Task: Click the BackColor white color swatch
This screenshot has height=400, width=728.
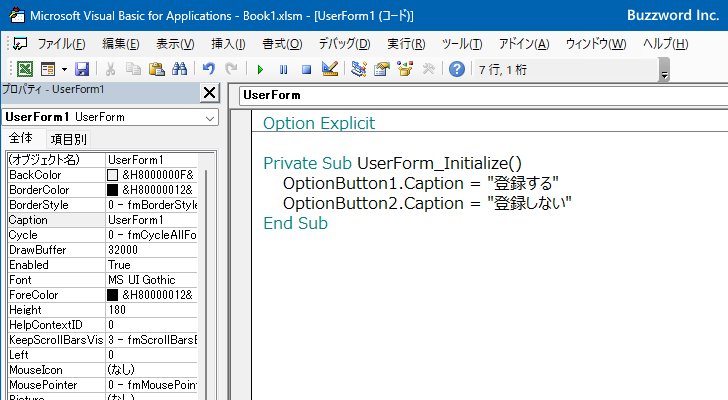Action: coord(112,175)
